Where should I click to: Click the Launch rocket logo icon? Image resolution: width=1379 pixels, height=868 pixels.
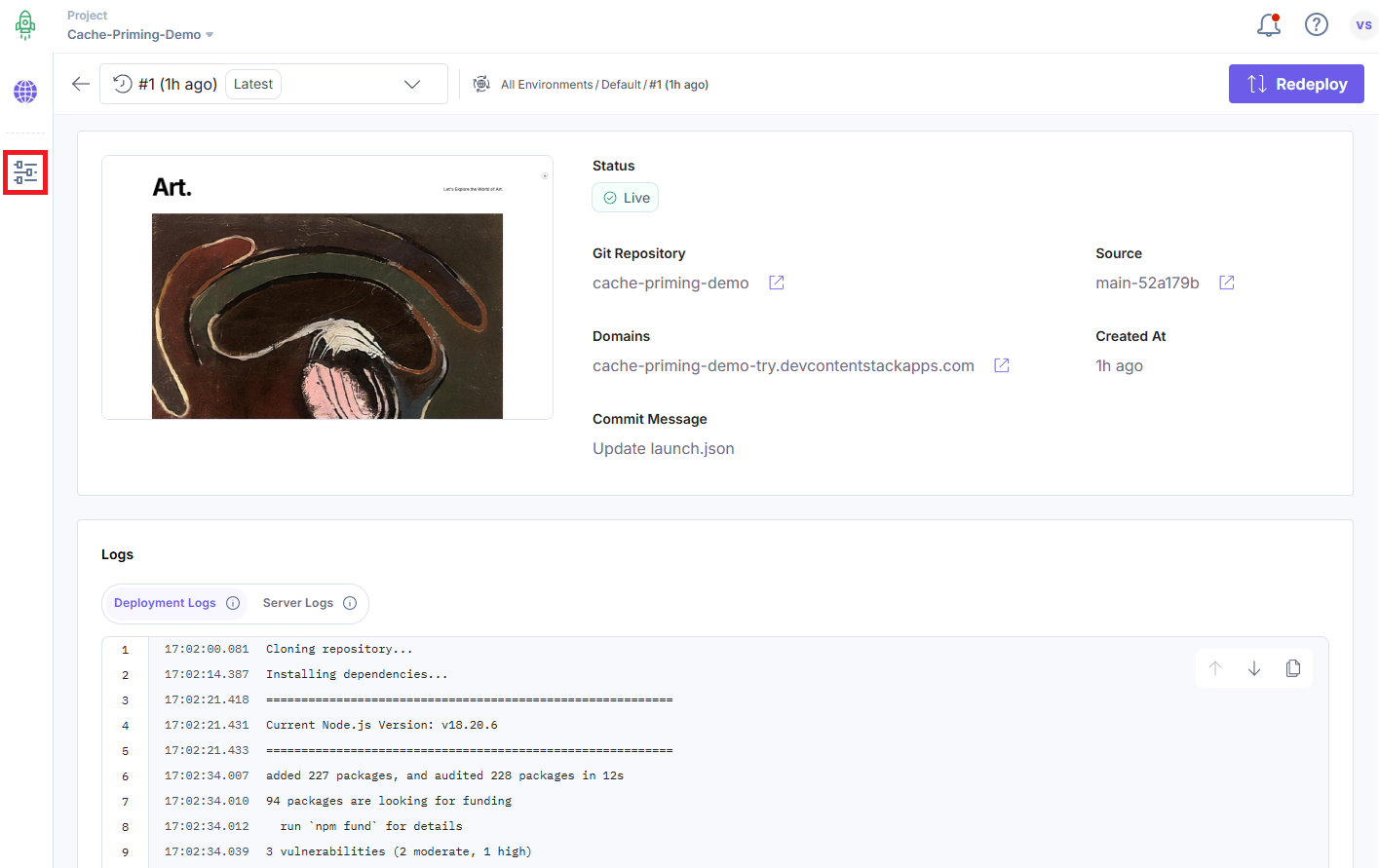(x=25, y=25)
